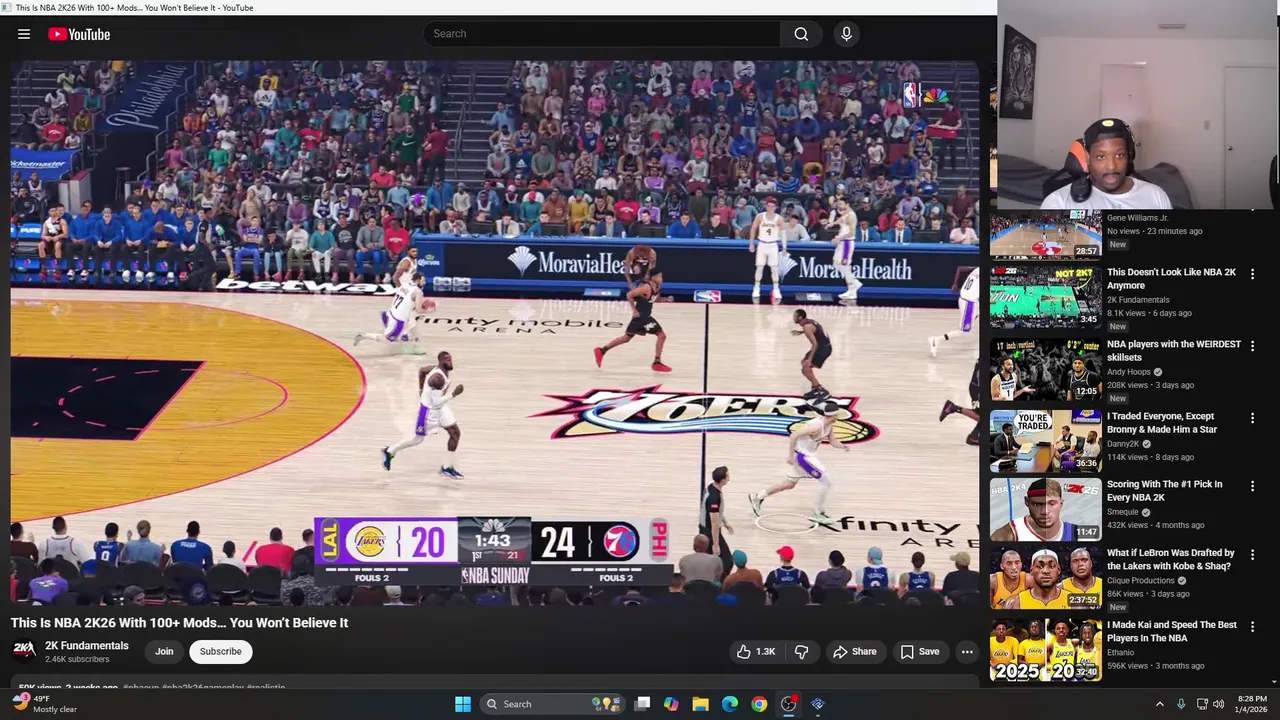Open Google Chrome from the taskbar
The image size is (1280, 720).
click(759, 704)
